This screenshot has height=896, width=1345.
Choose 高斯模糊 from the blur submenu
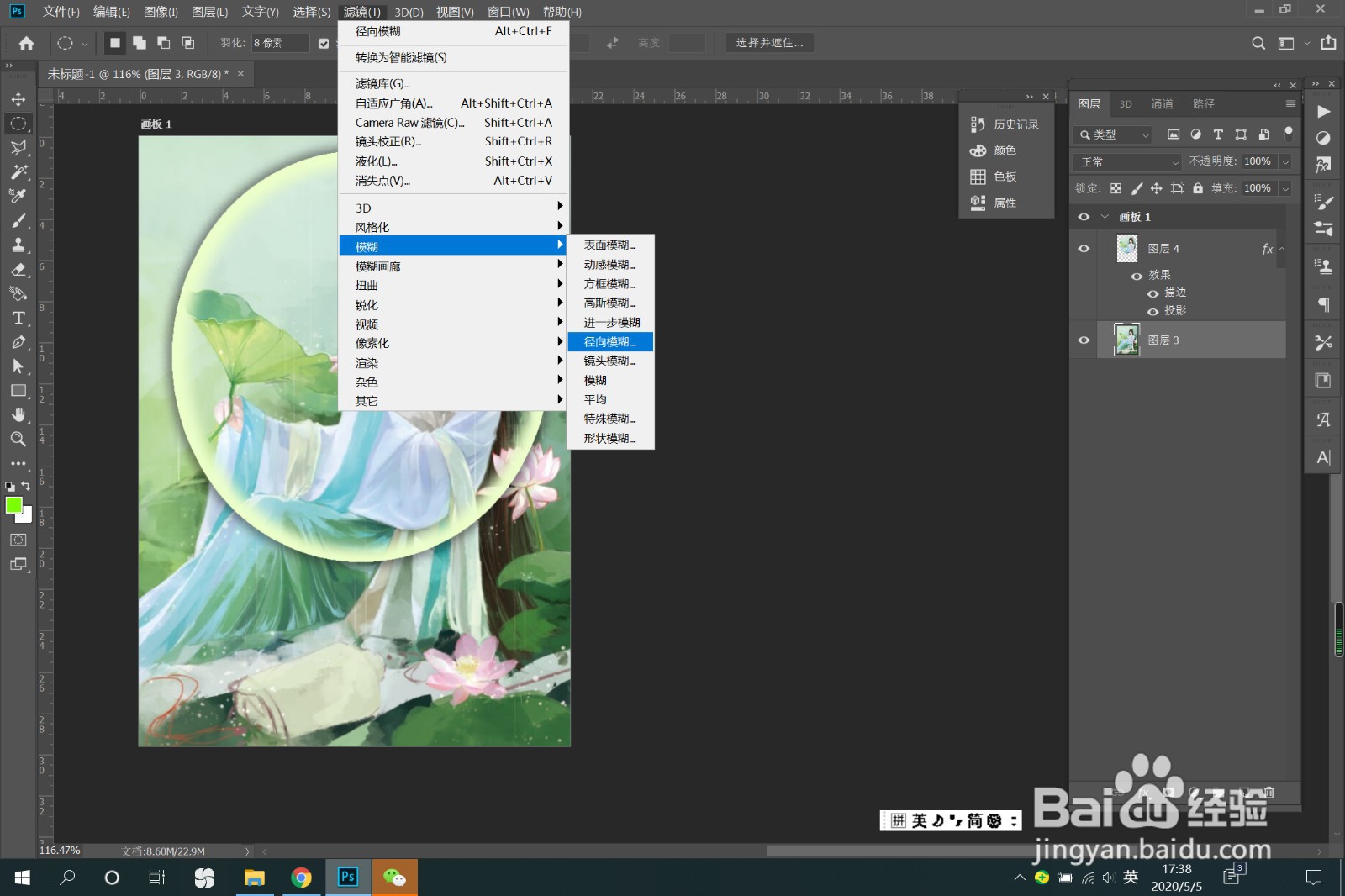(x=609, y=303)
